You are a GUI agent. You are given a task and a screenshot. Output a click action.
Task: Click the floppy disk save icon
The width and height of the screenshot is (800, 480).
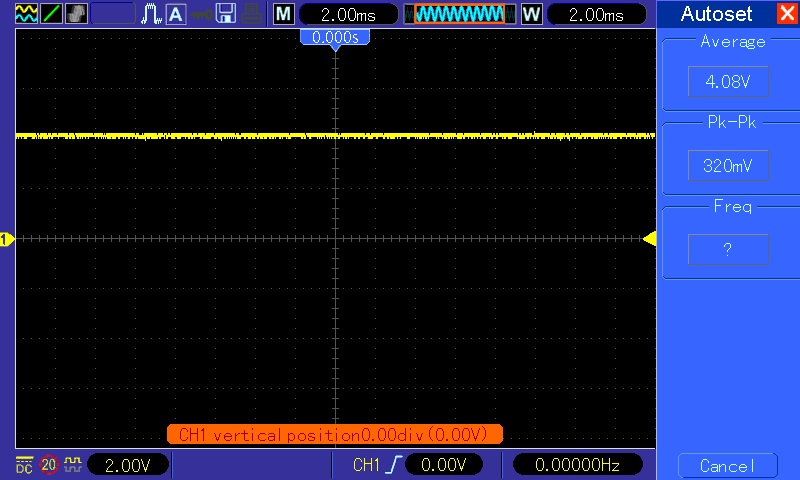point(227,14)
